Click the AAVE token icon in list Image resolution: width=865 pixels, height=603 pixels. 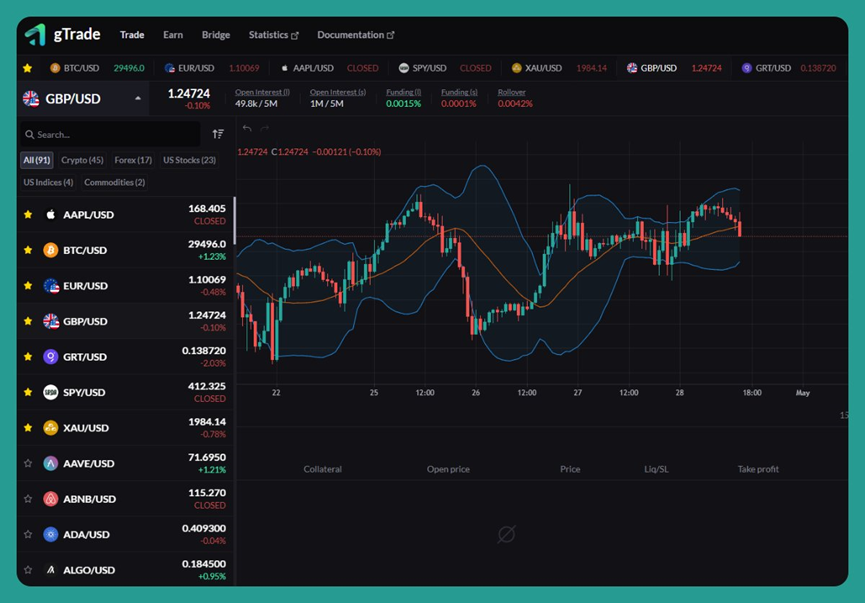[x=51, y=463]
